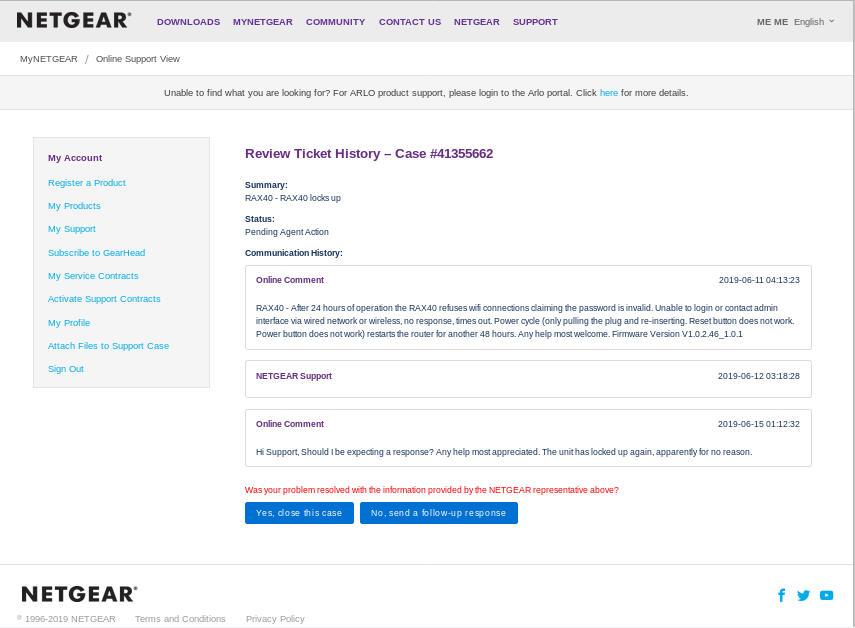Open the SUPPORT menu item
855x628 pixels.
pos(535,22)
